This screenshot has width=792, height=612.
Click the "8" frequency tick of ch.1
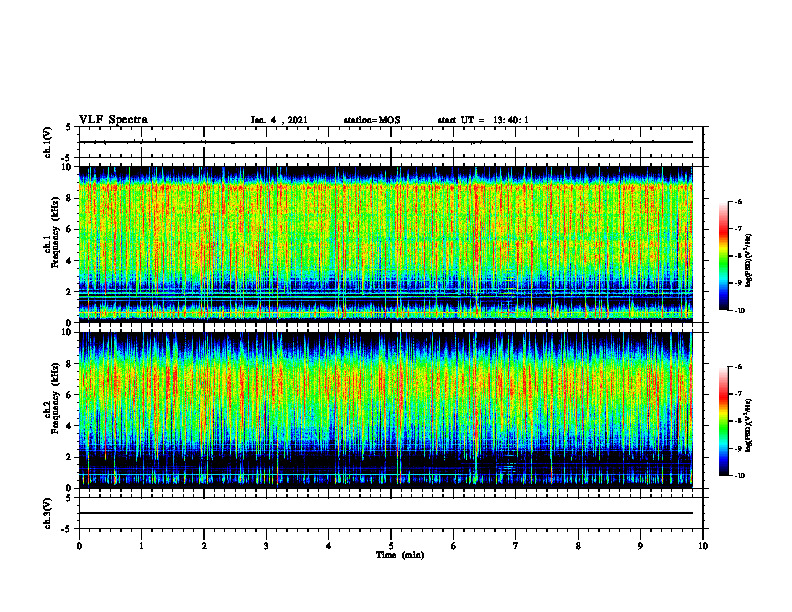click(70, 198)
